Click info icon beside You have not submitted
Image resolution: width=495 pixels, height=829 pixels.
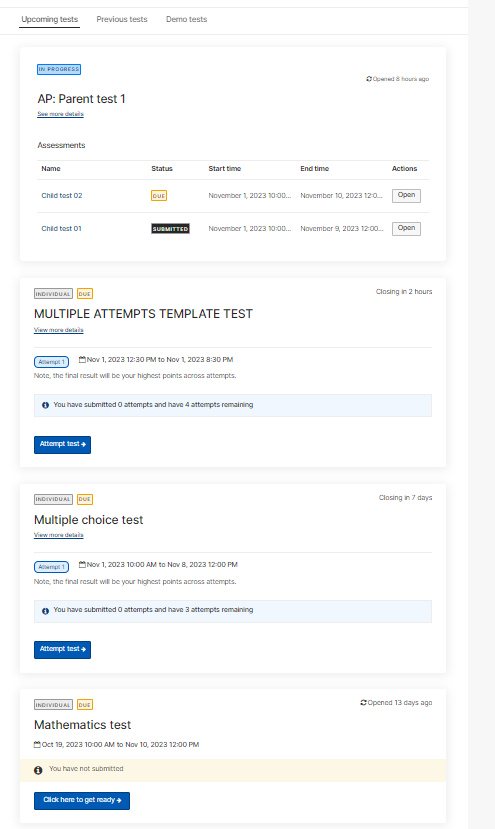click(x=38, y=770)
